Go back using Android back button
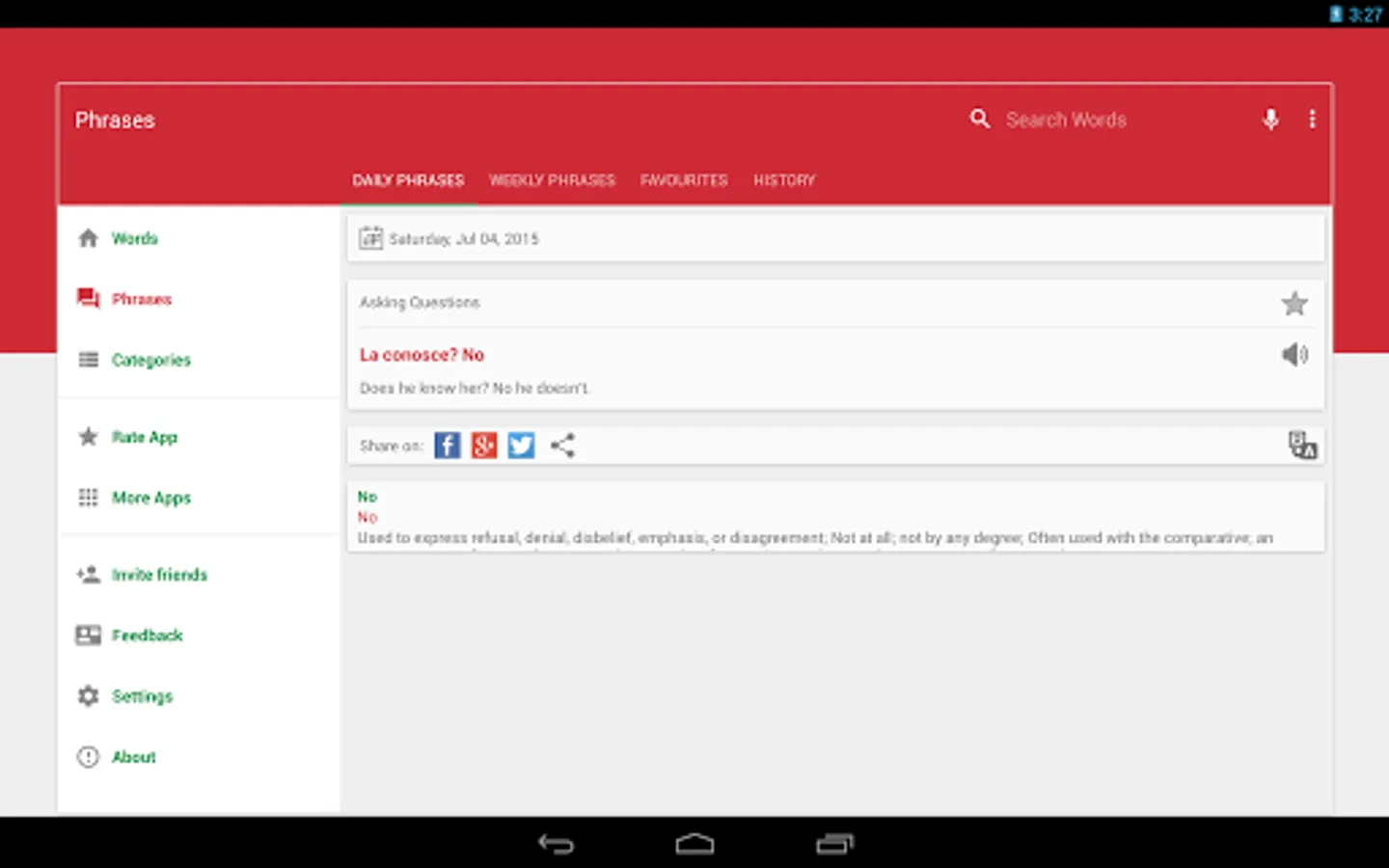Screen dimensions: 1389x868 coord(556,844)
